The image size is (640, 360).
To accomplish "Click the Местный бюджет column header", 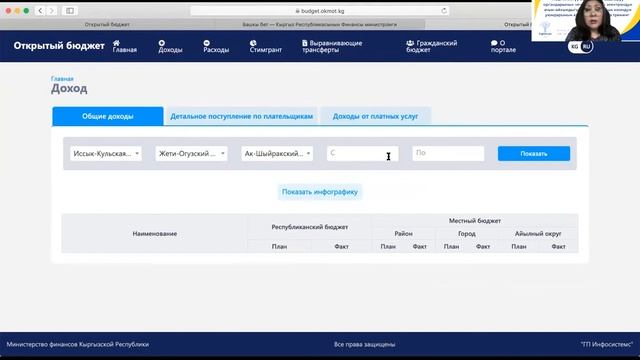I will pos(475,220).
